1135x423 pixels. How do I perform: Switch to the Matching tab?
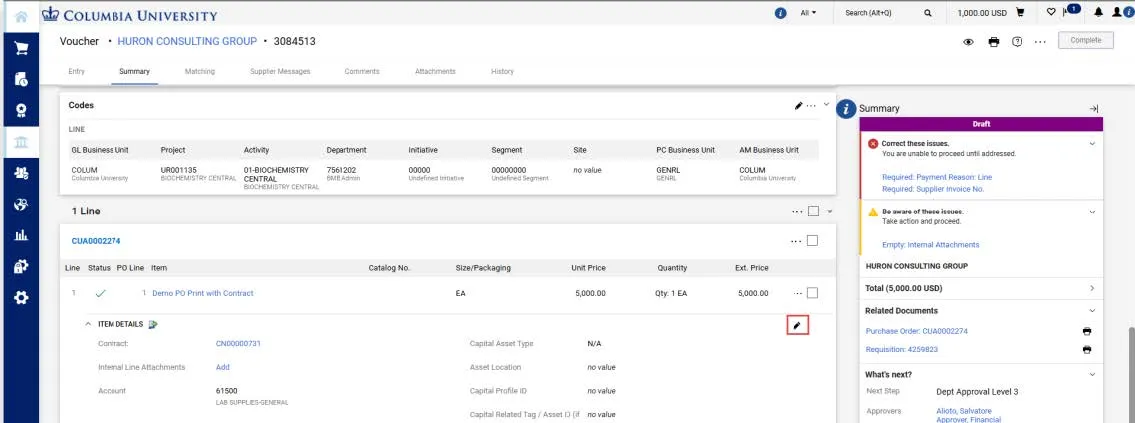coord(200,72)
